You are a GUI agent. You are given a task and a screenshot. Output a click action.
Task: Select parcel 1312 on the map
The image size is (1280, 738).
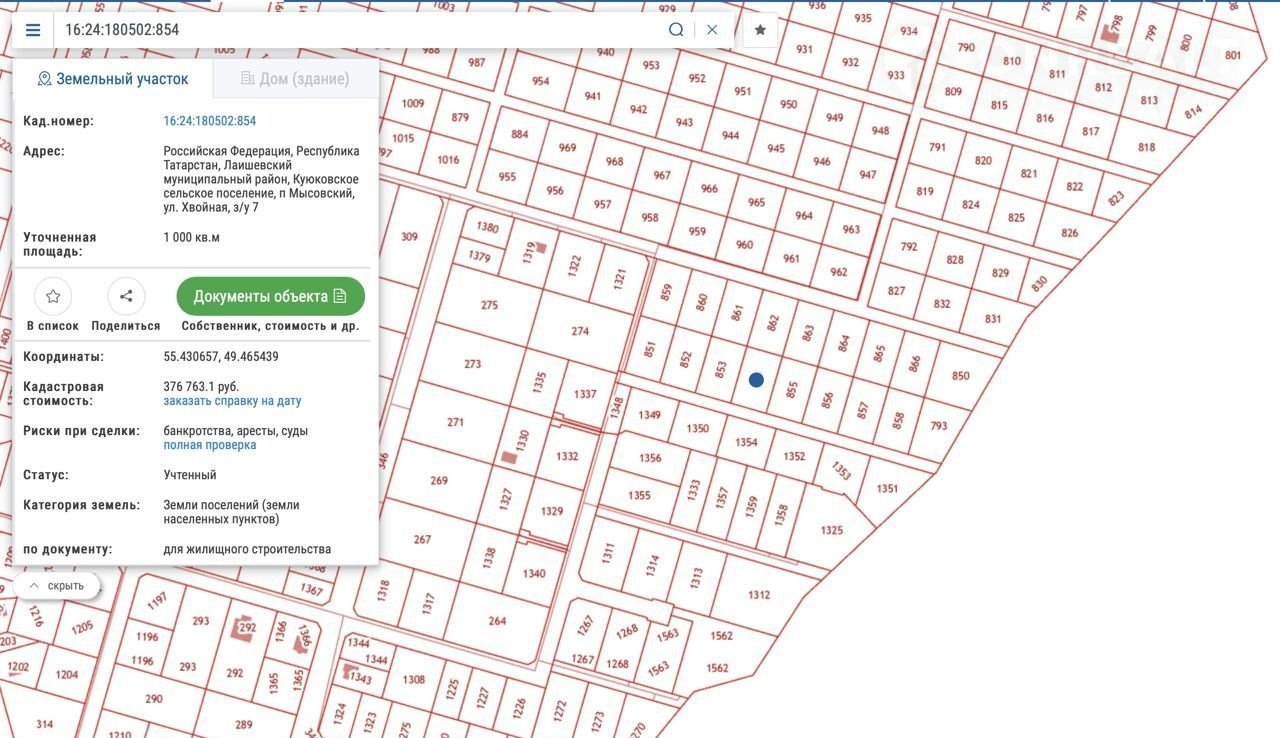[759, 595]
